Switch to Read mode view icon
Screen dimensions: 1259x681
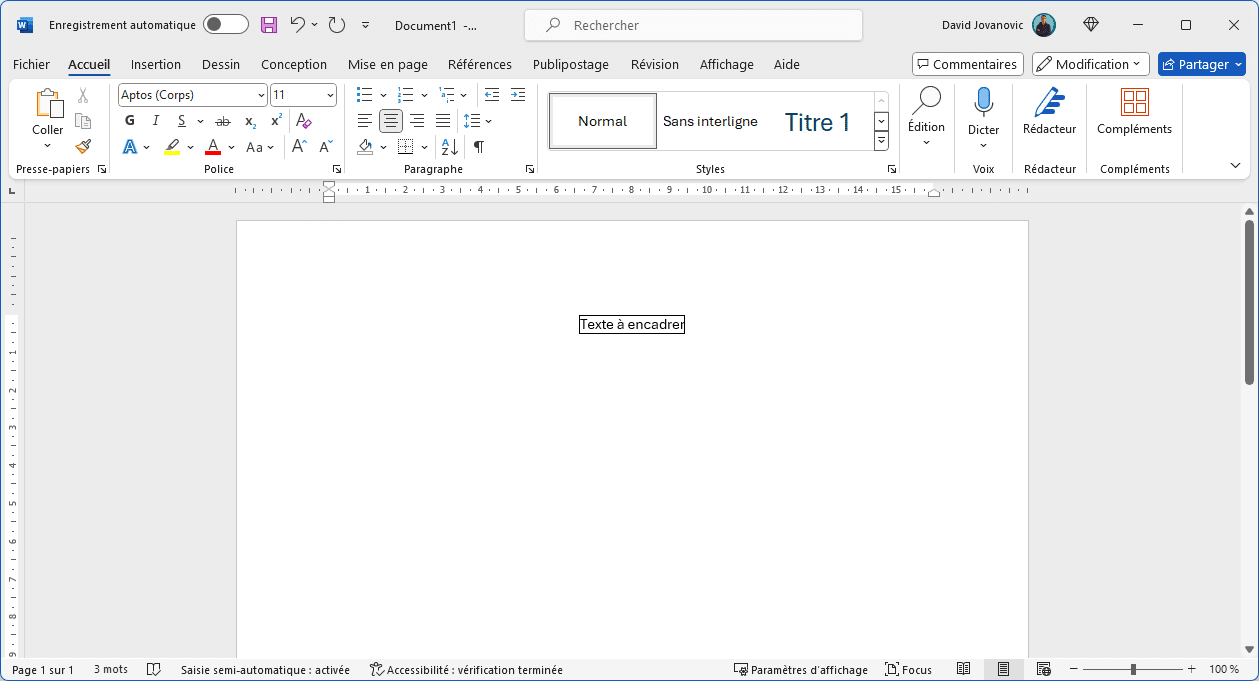pyautogui.click(x=963, y=670)
